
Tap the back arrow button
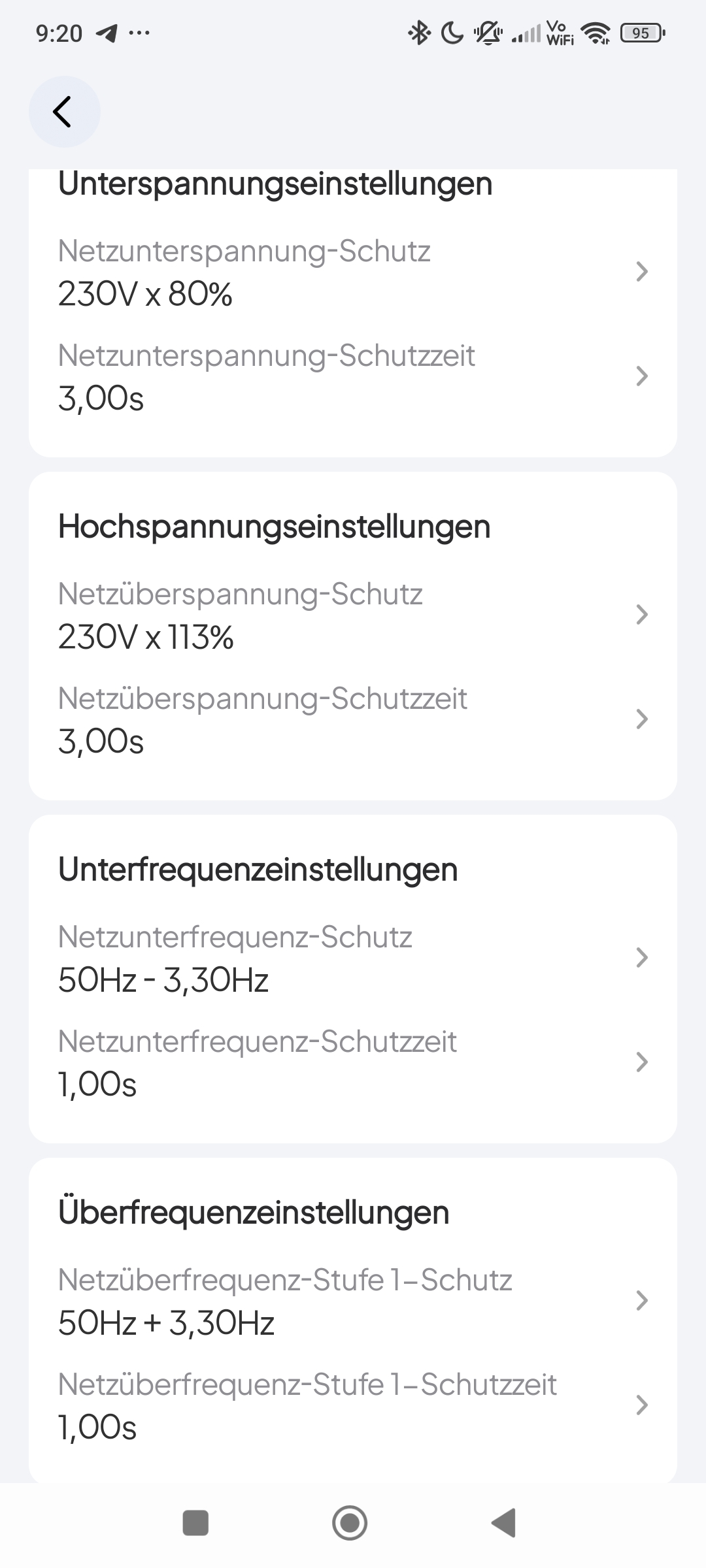coord(63,112)
